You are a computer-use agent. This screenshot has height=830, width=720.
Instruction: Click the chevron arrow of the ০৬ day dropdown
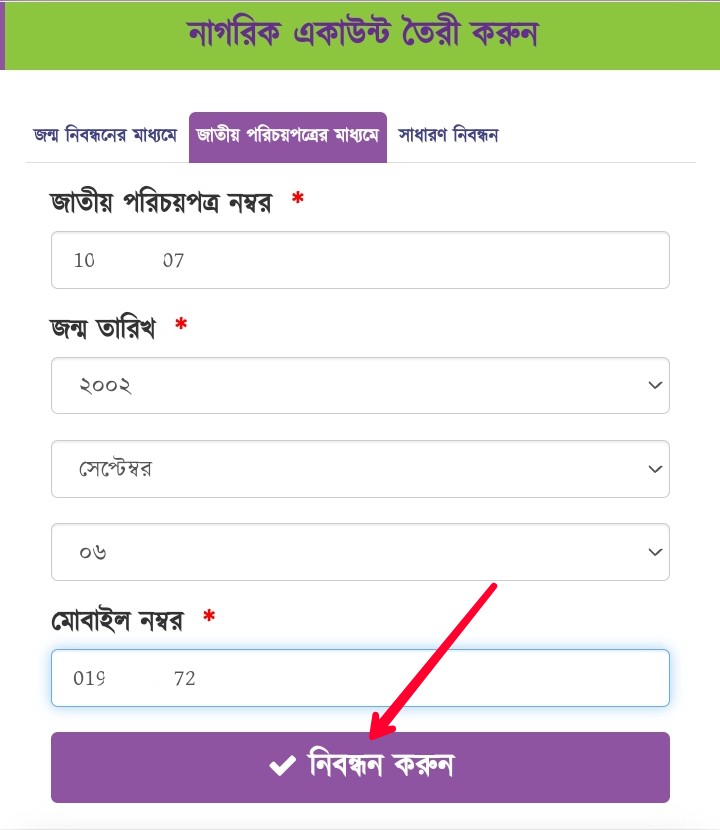pos(655,552)
